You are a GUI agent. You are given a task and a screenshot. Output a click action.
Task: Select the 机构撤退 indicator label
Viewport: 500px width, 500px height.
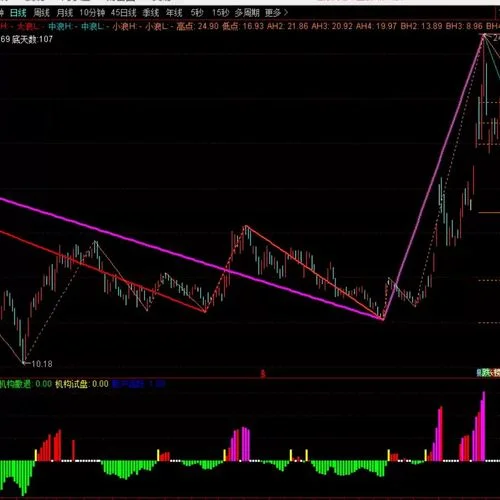tap(15, 384)
